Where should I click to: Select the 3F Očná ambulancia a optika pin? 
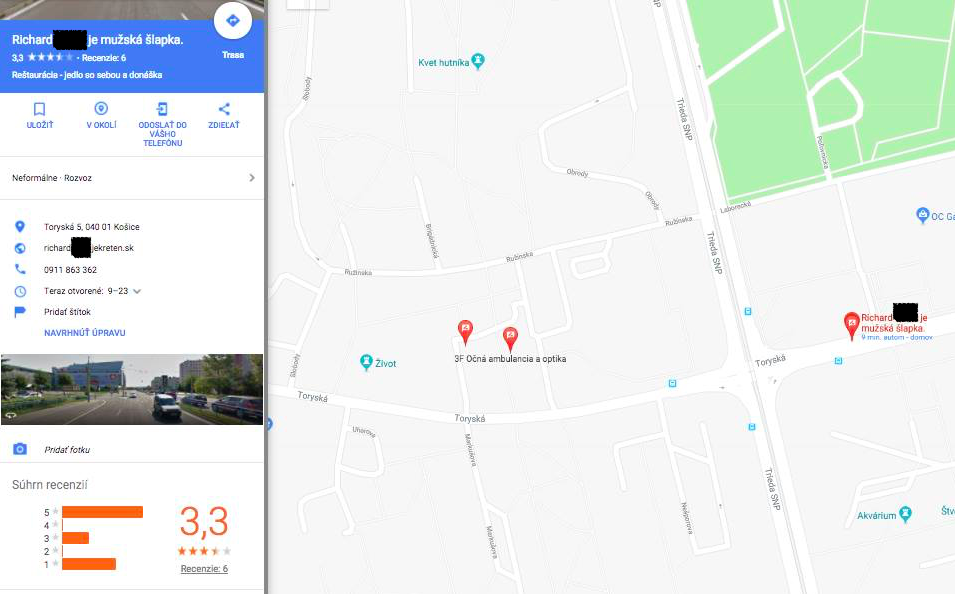(x=510, y=339)
